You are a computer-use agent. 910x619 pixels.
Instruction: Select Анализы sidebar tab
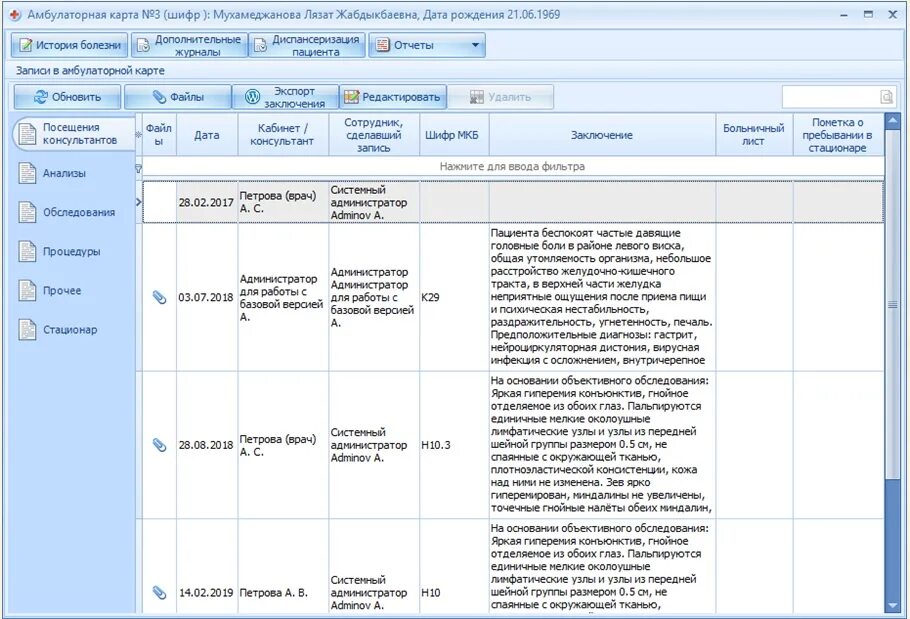coord(64,173)
